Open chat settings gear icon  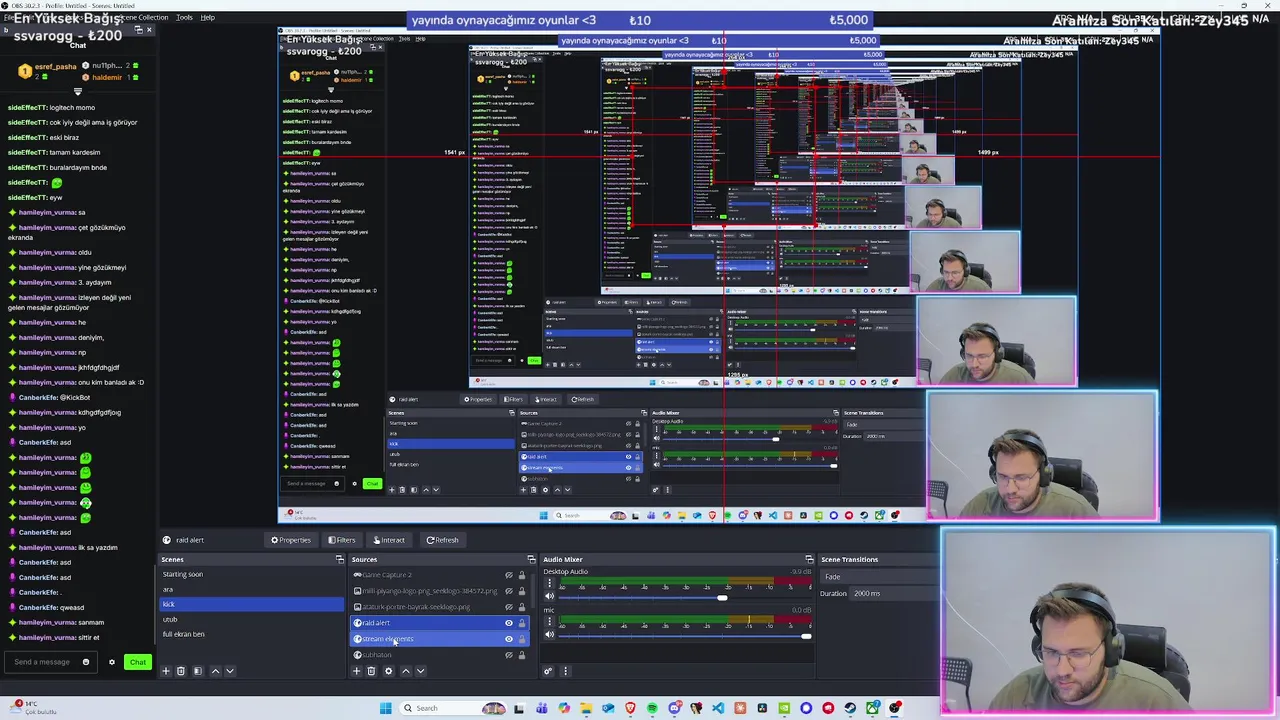click(x=112, y=662)
